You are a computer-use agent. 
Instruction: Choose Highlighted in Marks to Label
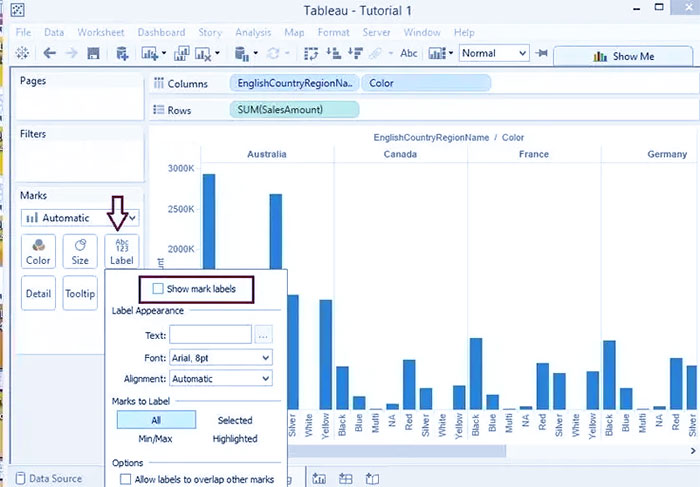pyautogui.click(x=235, y=438)
